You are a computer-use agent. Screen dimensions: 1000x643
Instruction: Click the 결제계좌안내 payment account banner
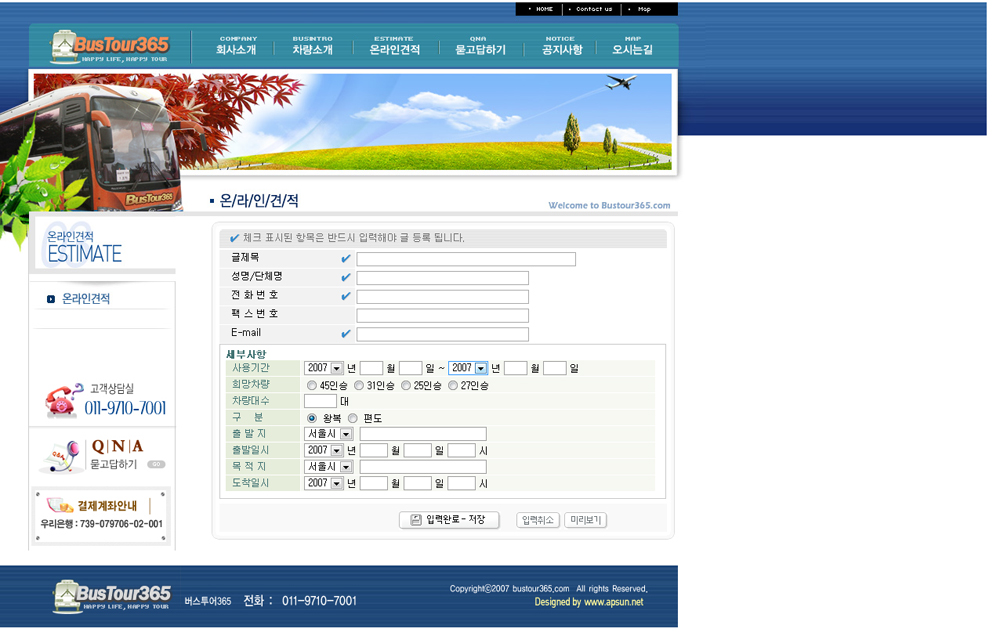click(x=101, y=514)
